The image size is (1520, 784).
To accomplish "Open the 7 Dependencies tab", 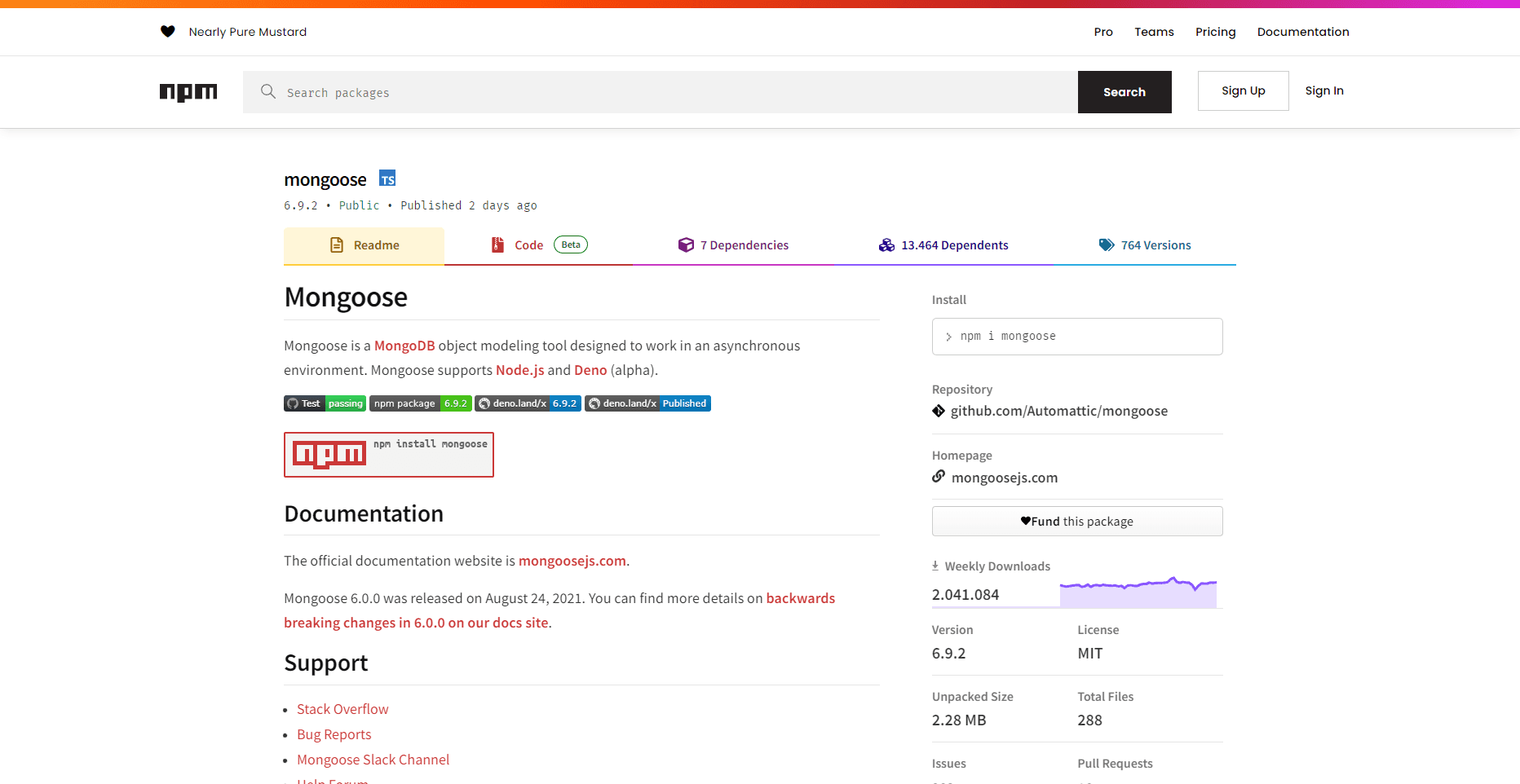I will [x=733, y=245].
